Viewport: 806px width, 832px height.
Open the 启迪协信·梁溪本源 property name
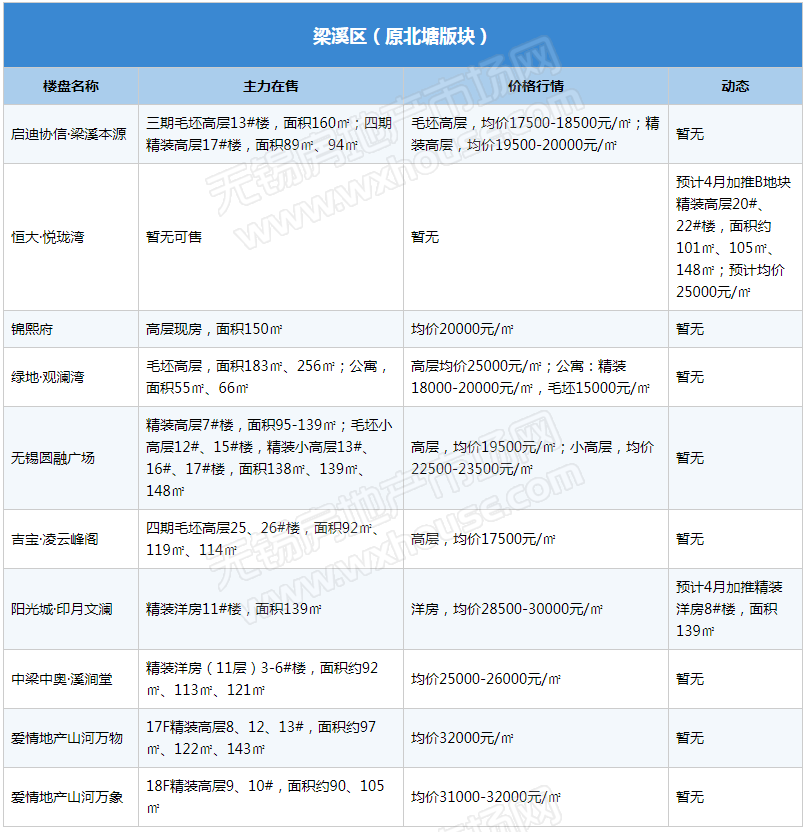tap(69, 134)
